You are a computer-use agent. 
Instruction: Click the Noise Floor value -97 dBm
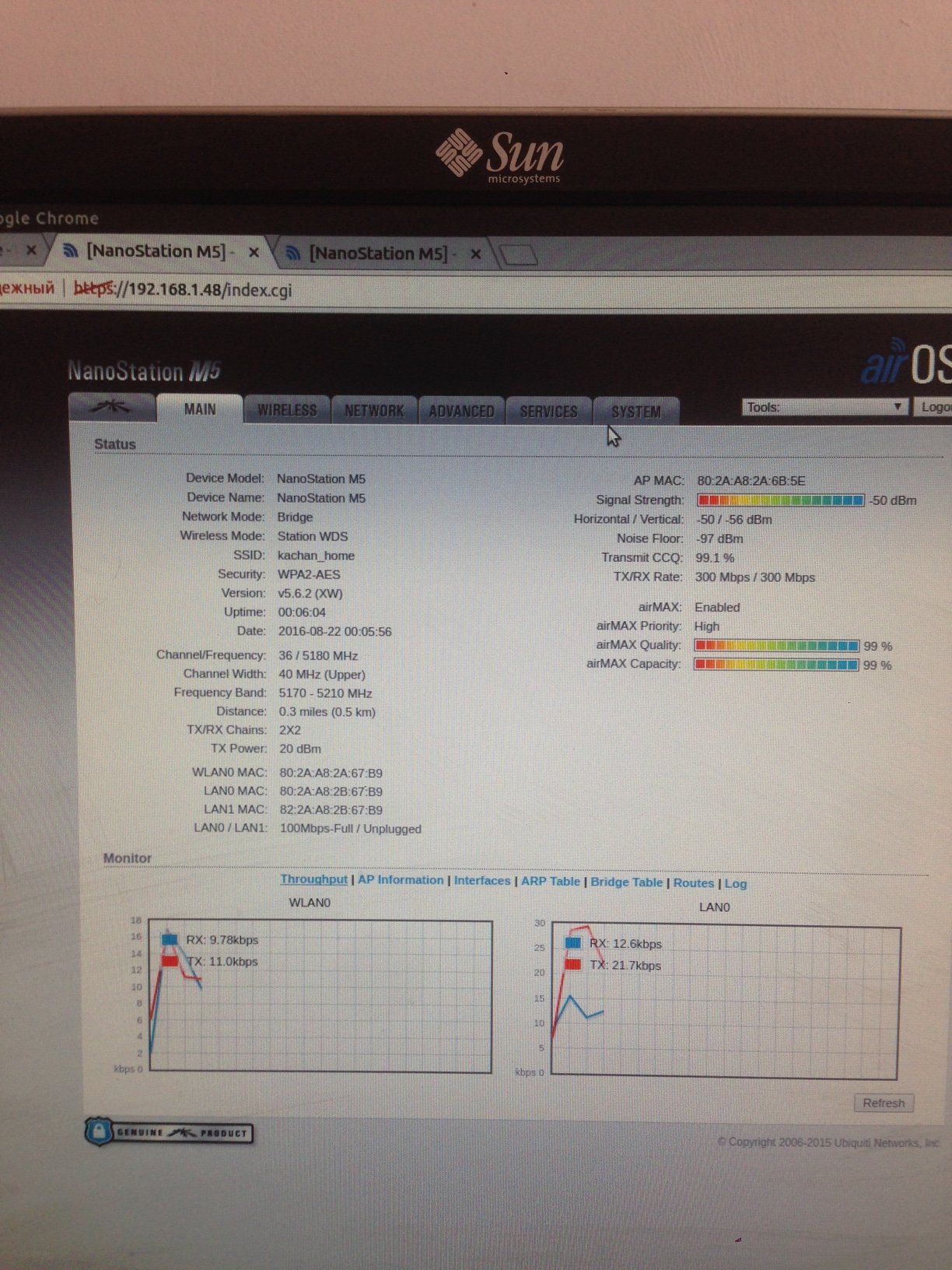pos(719,539)
